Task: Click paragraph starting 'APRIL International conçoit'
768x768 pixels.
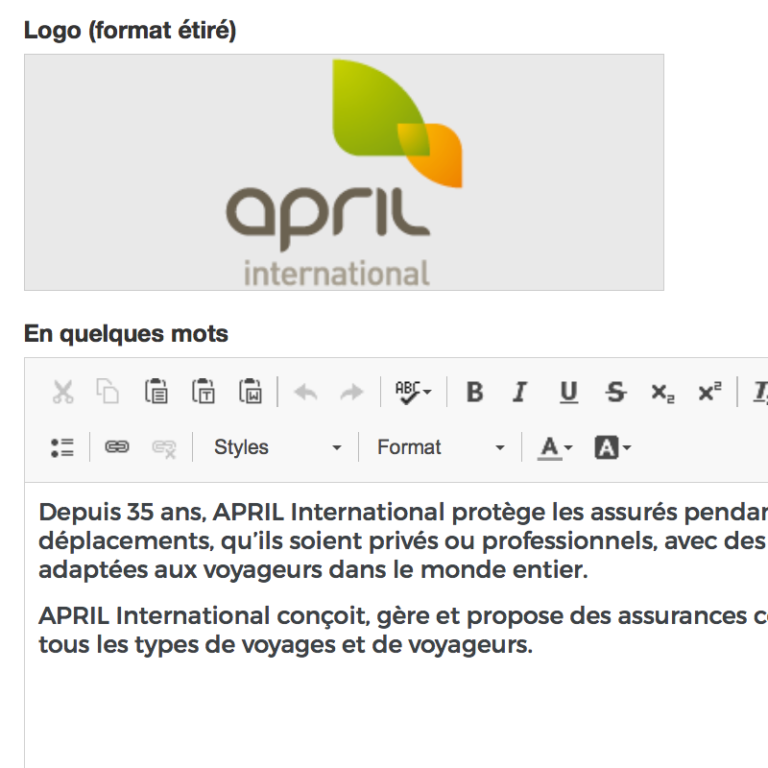Action: [x=403, y=630]
